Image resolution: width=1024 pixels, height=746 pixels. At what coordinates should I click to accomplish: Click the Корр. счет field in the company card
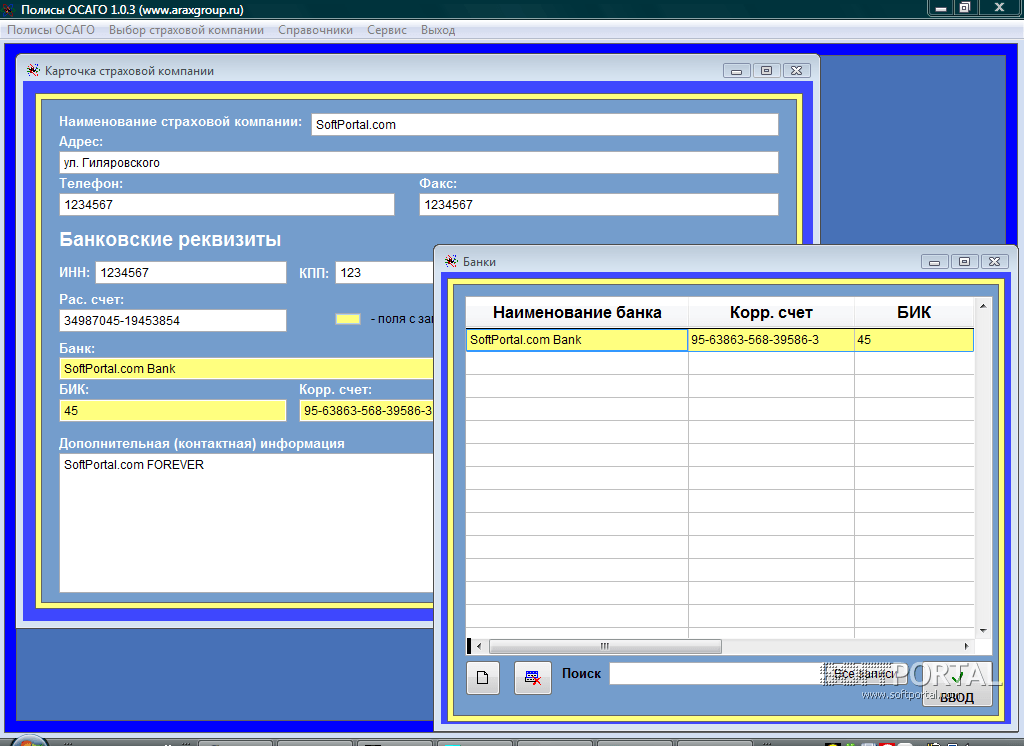(x=366, y=411)
